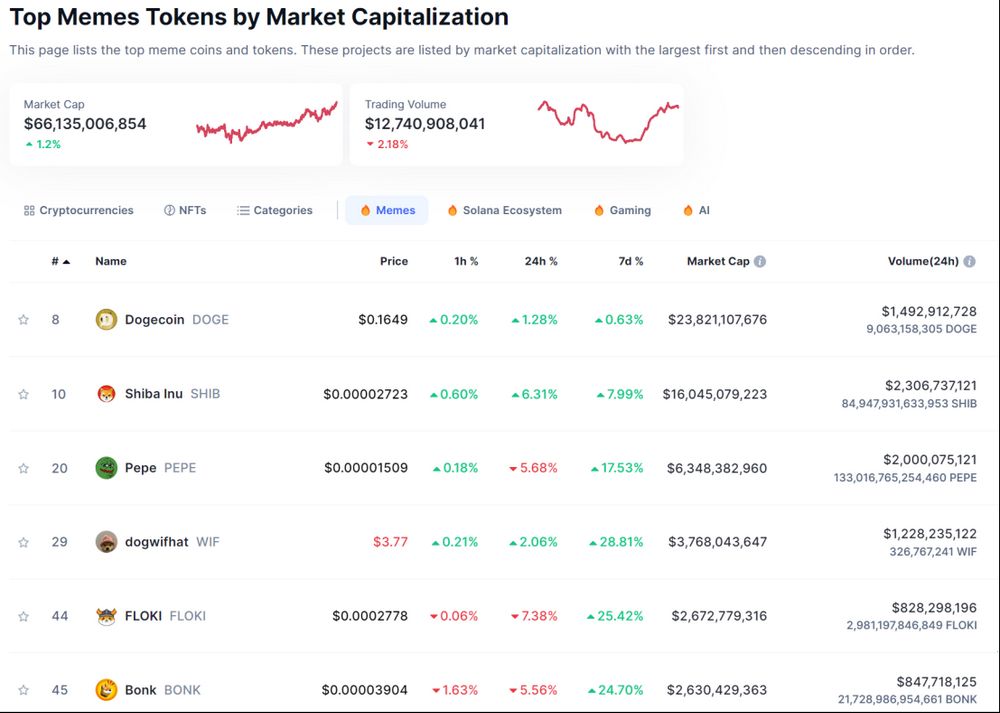The image size is (1000, 713).
Task: Open the Cryptocurrencies link
Action: click(x=78, y=211)
